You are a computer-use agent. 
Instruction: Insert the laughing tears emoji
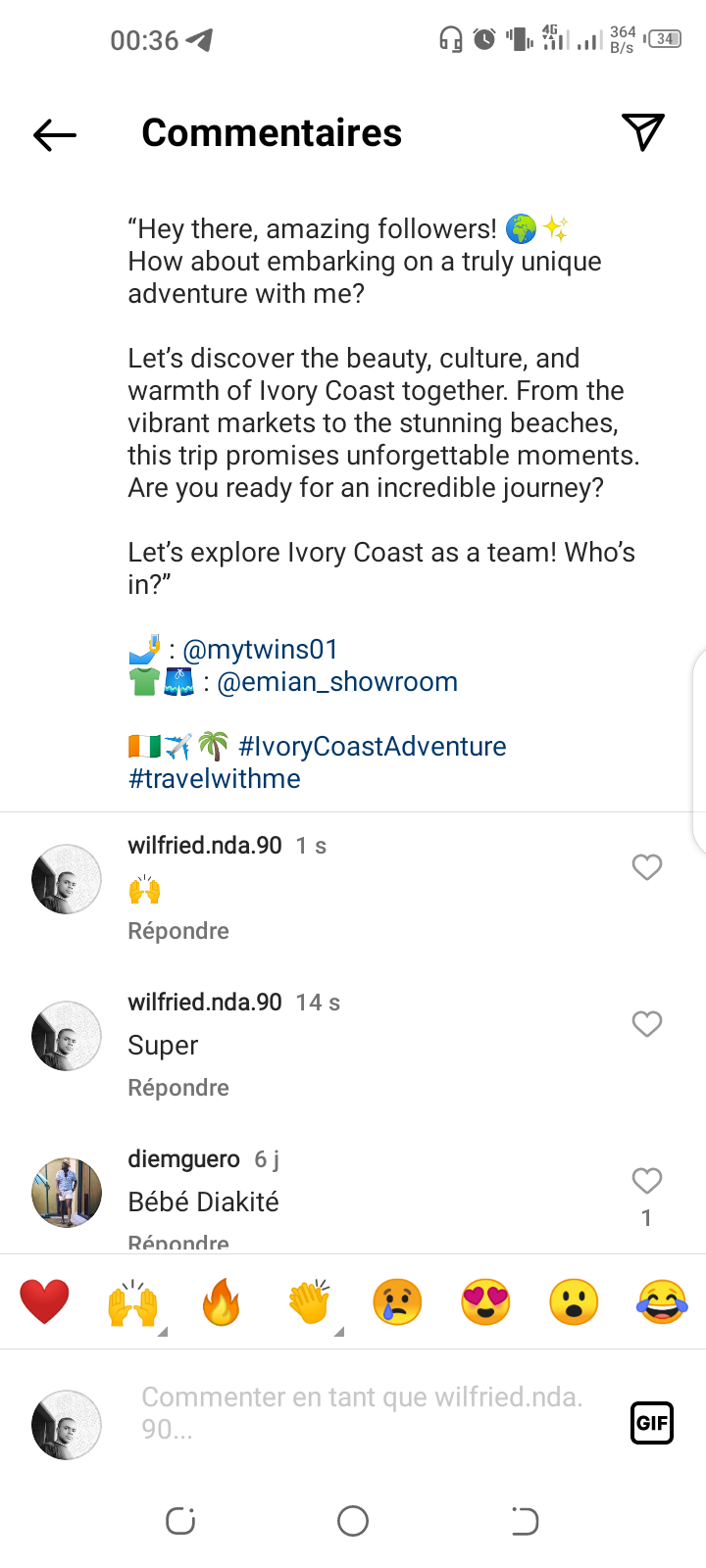(x=662, y=1302)
